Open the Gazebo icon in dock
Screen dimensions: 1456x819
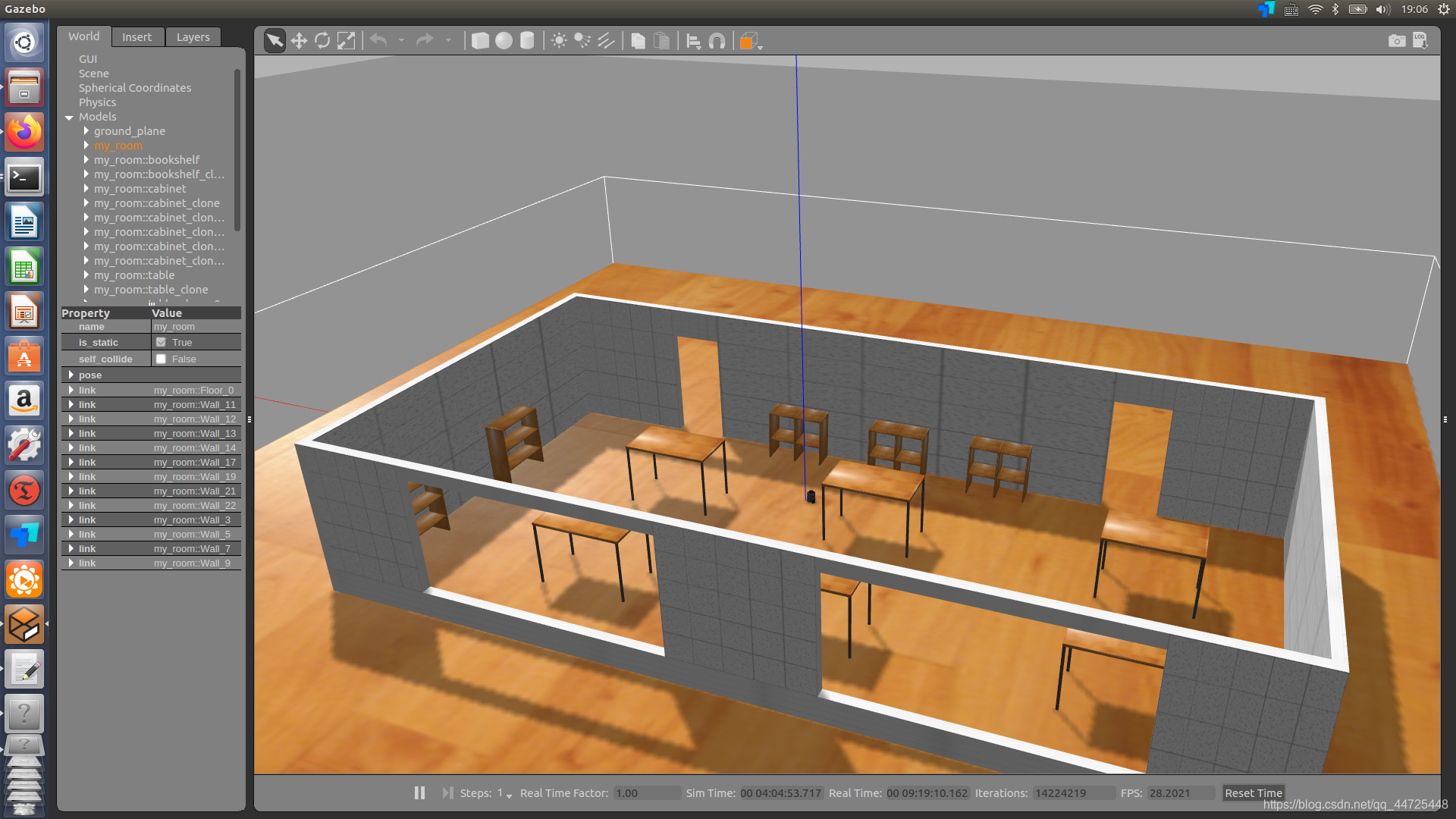click(24, 625)
